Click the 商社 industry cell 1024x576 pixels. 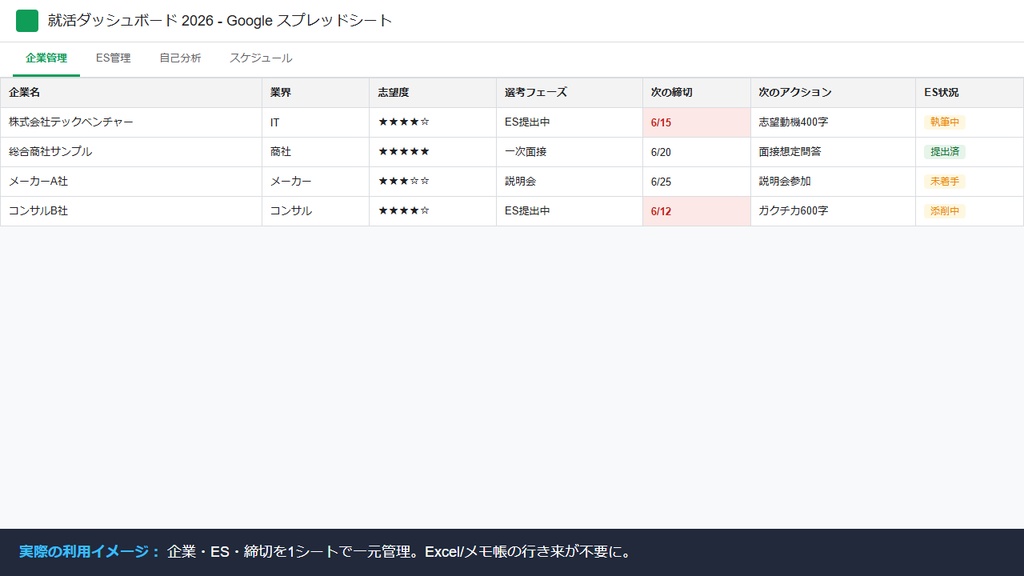coord(315,152)
